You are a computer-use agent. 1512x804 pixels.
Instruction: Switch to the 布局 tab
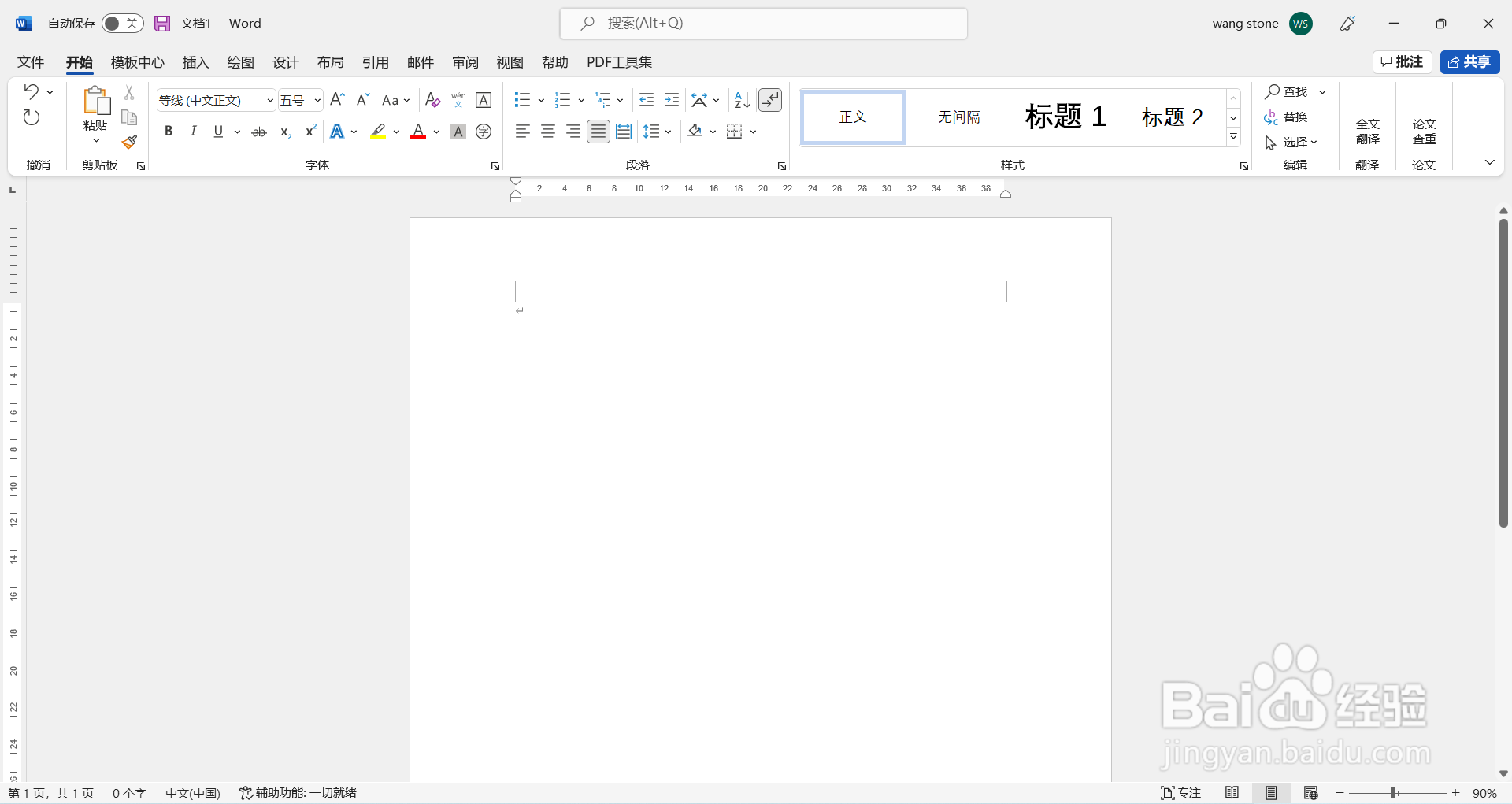click(x=330, y=62)
